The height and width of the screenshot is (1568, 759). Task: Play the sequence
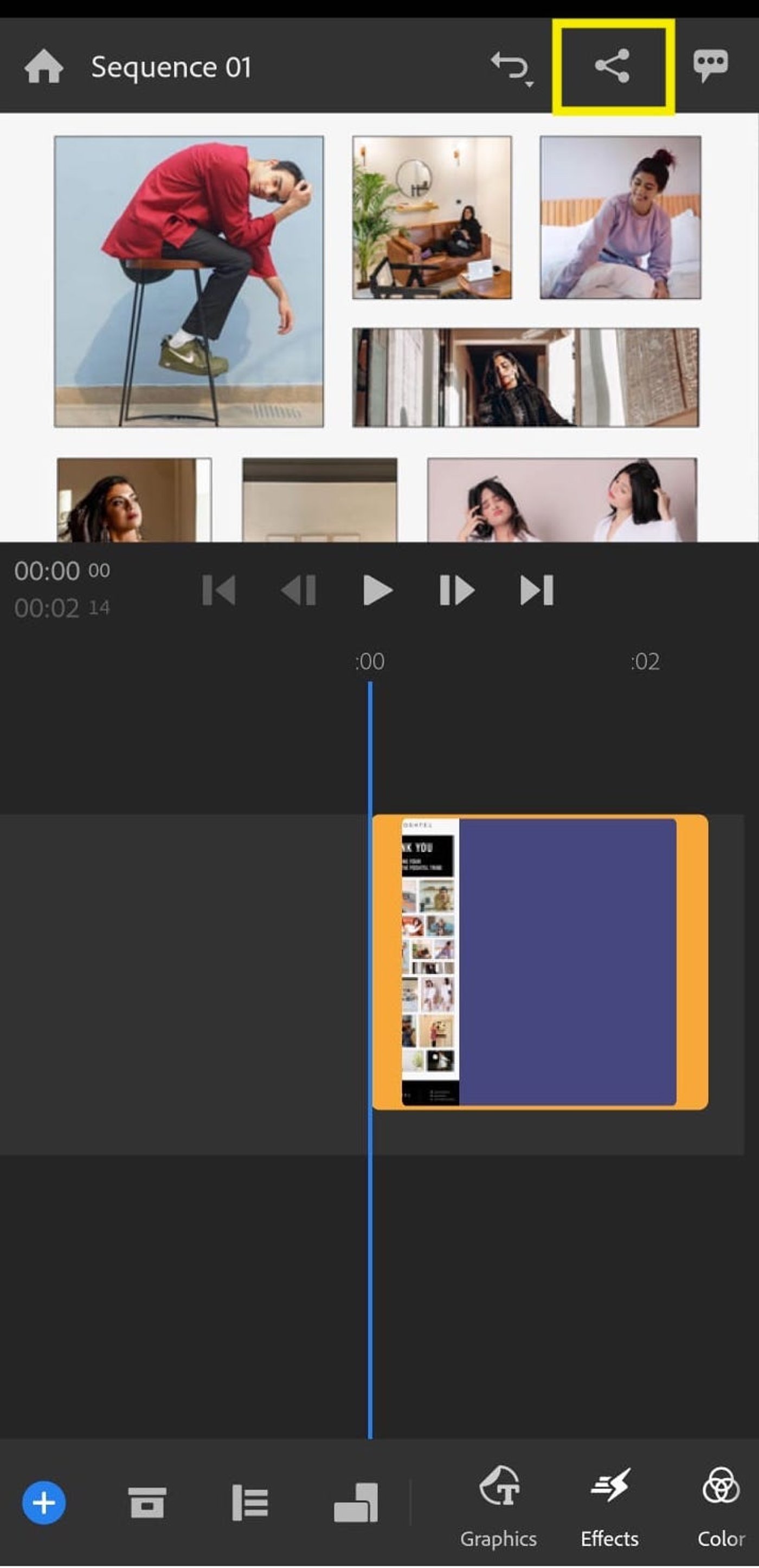coord(378,590)
